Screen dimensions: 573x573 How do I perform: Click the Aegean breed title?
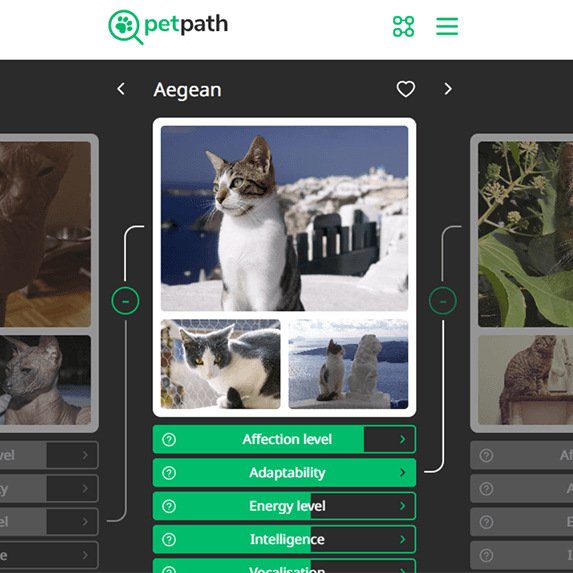point(187,90)
